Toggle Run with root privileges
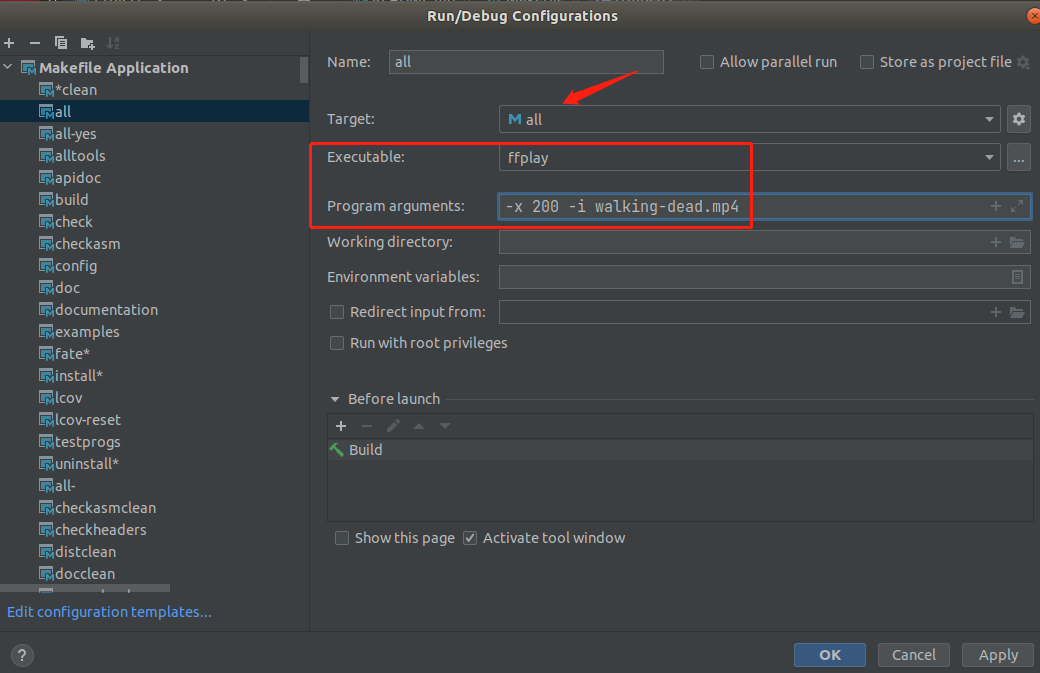Viewport: 1040px width, 673px height. [x=337, y=343]
